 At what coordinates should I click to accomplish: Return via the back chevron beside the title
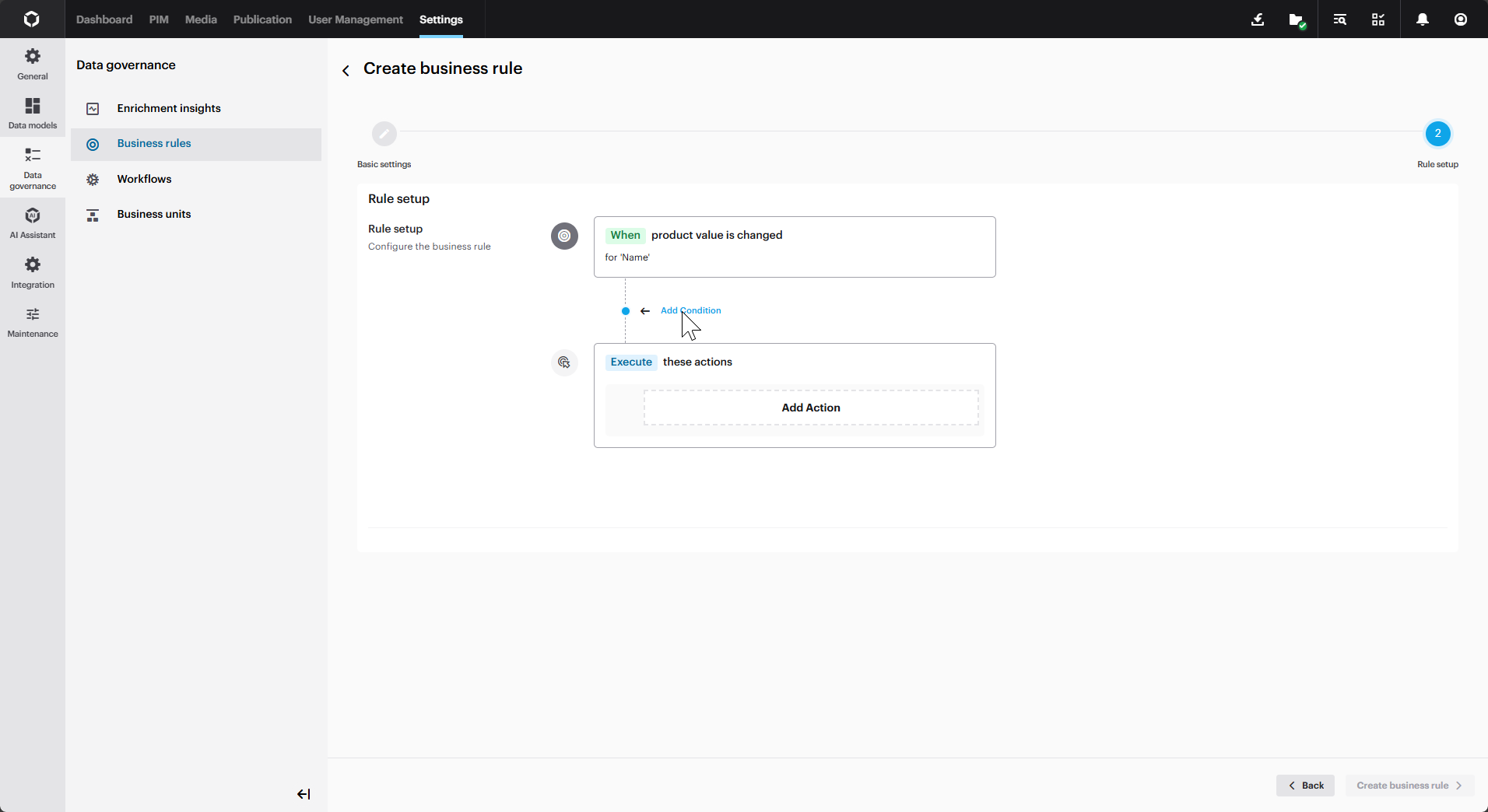click(345, 70)
